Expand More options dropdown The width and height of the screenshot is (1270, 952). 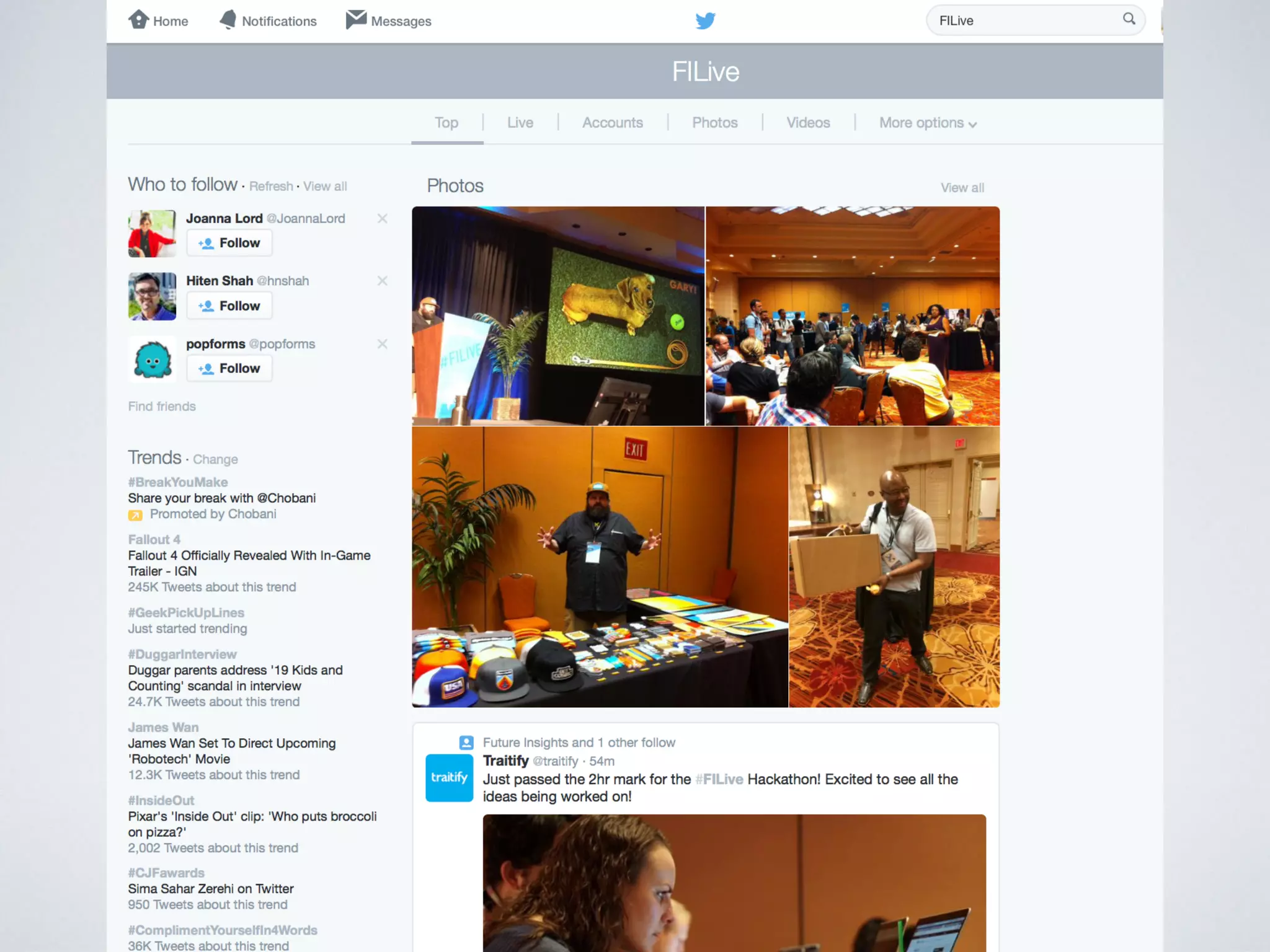(x=928, y=123)
